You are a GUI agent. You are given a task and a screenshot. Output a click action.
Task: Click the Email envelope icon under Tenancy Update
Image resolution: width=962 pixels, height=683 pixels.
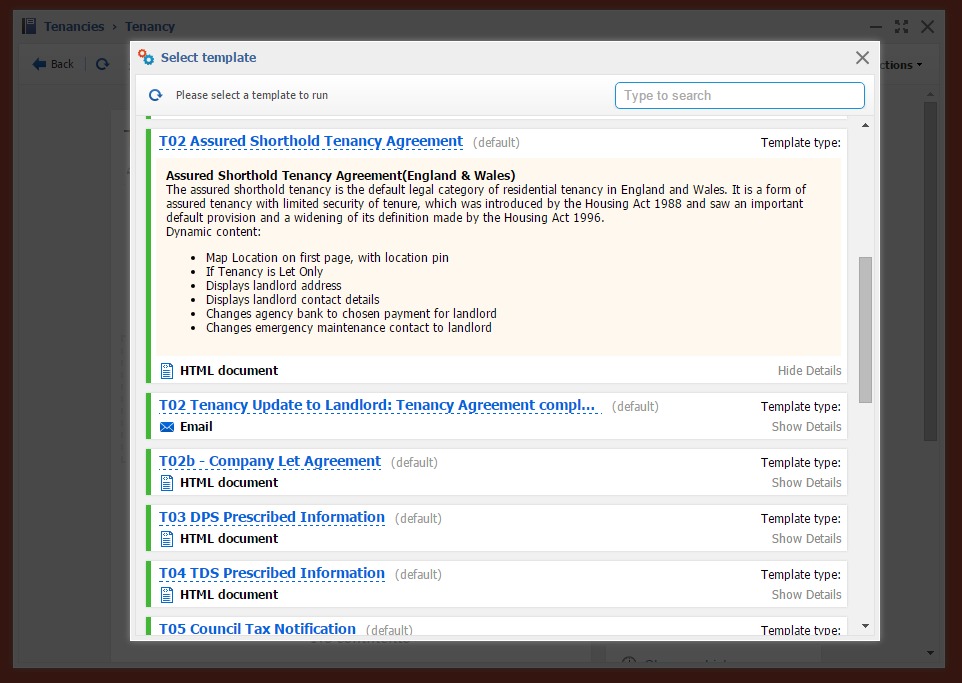(167, 427)
